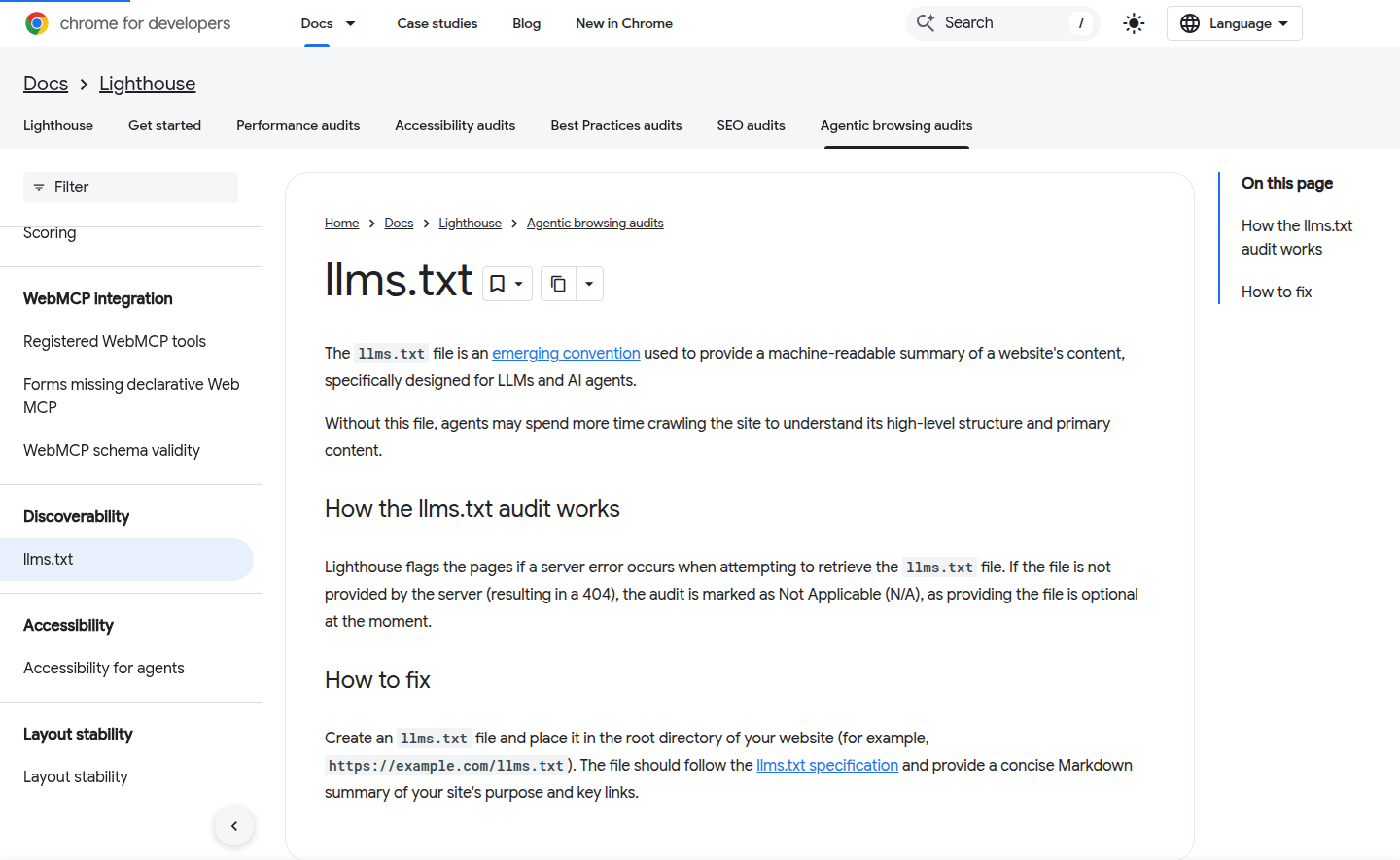Expand the Docs menu arrow
Image resolution: width=1400 pixels, height=860 pixels.
tap(351, 23)
